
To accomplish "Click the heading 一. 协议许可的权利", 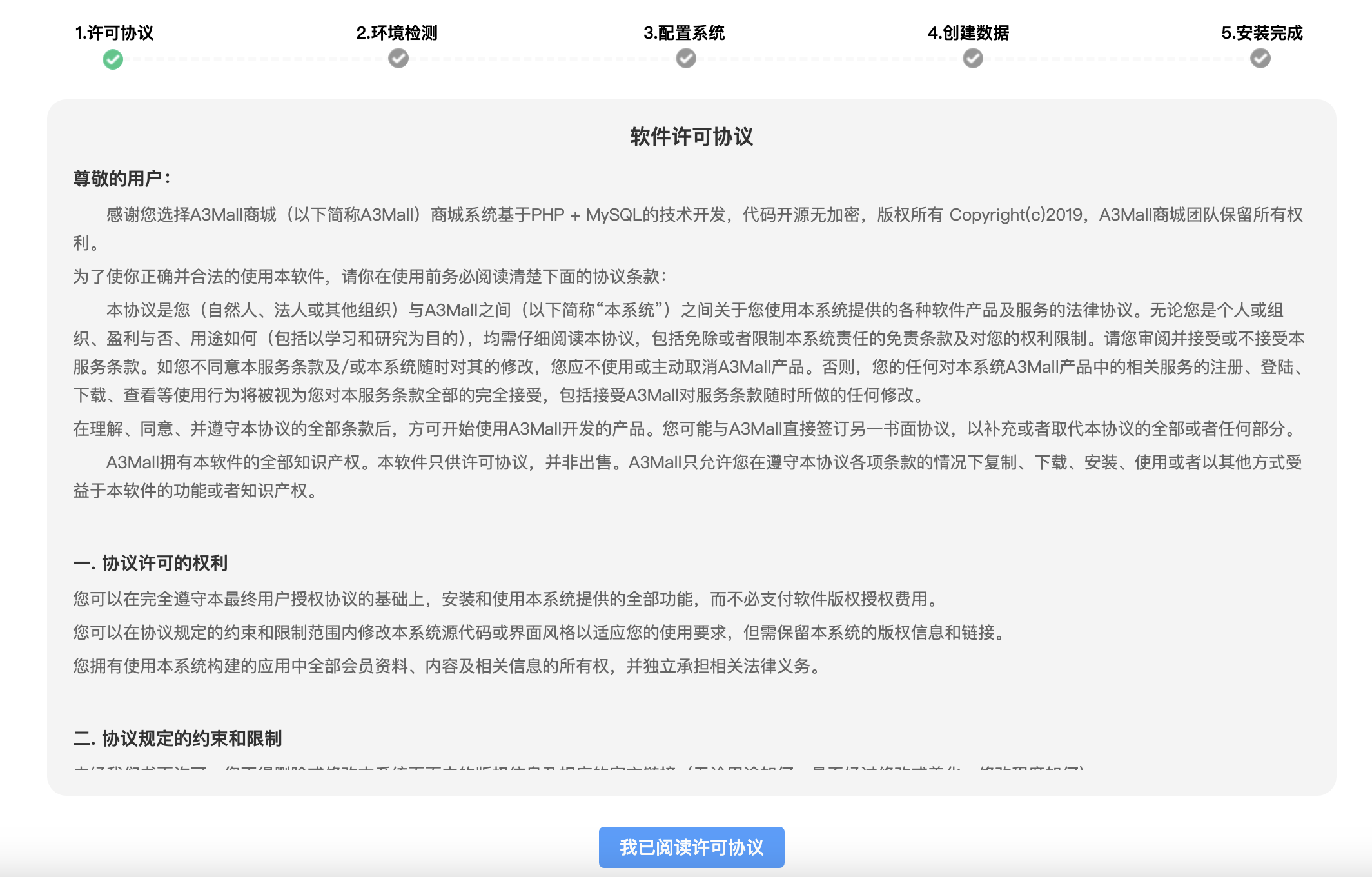I will click(x=150, y=563).
